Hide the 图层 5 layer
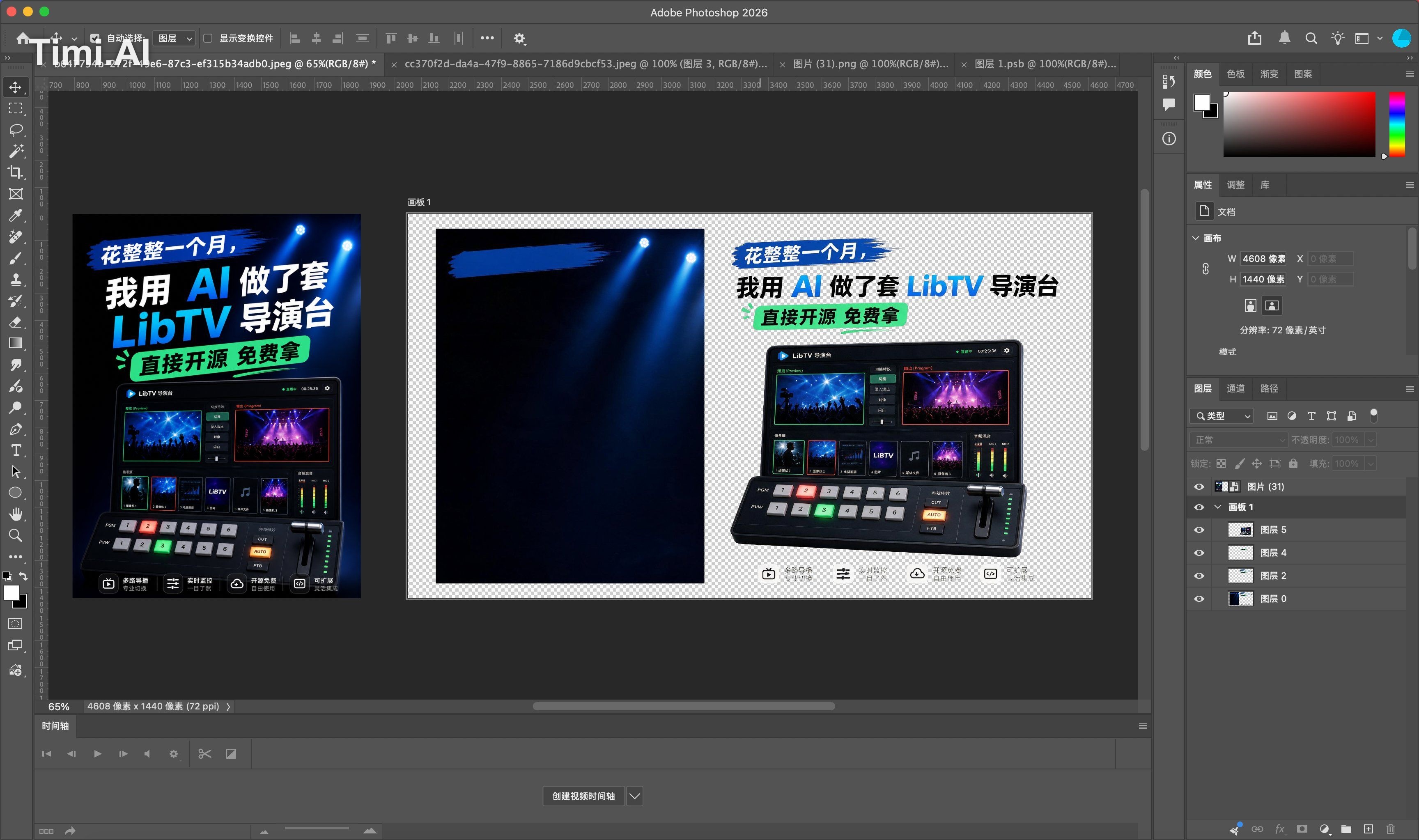Screen dimensions: 1419x840 click(x=1199, y=530)
